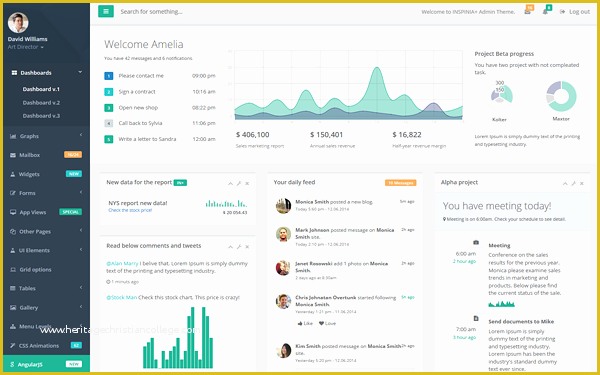Collapse the Alpha project panel
600x375 pixels.
(565, 184)
